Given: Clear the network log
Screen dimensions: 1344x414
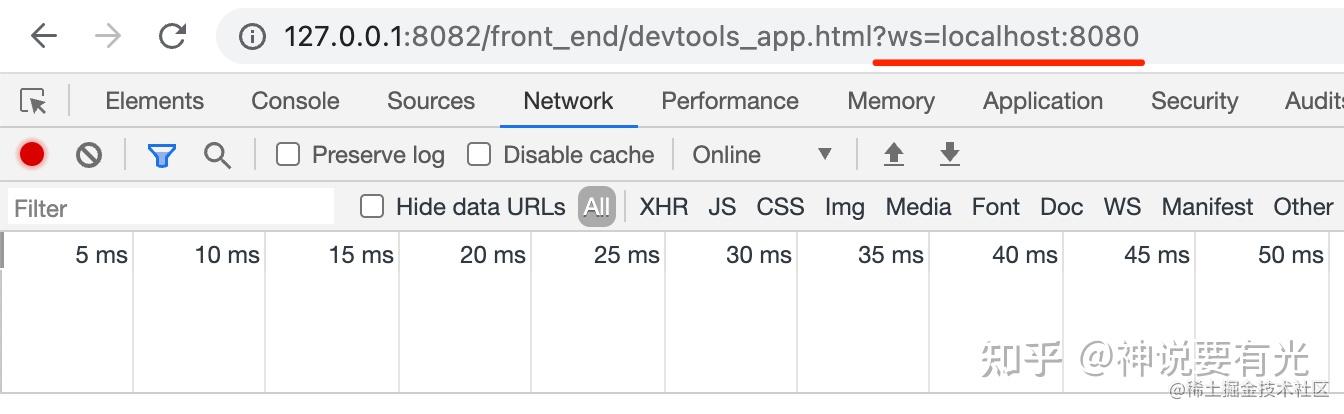Looking at the screenshot, I should coord(89,154).
